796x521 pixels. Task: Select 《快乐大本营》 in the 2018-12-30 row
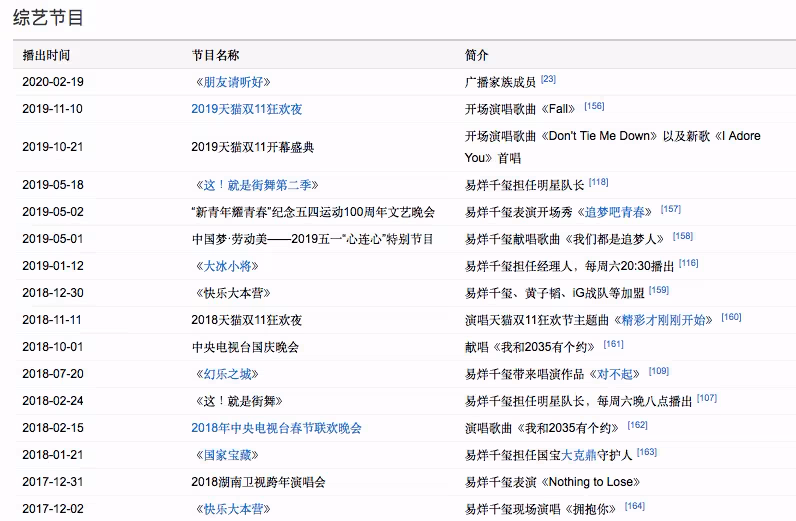click(x=233, y=293)
